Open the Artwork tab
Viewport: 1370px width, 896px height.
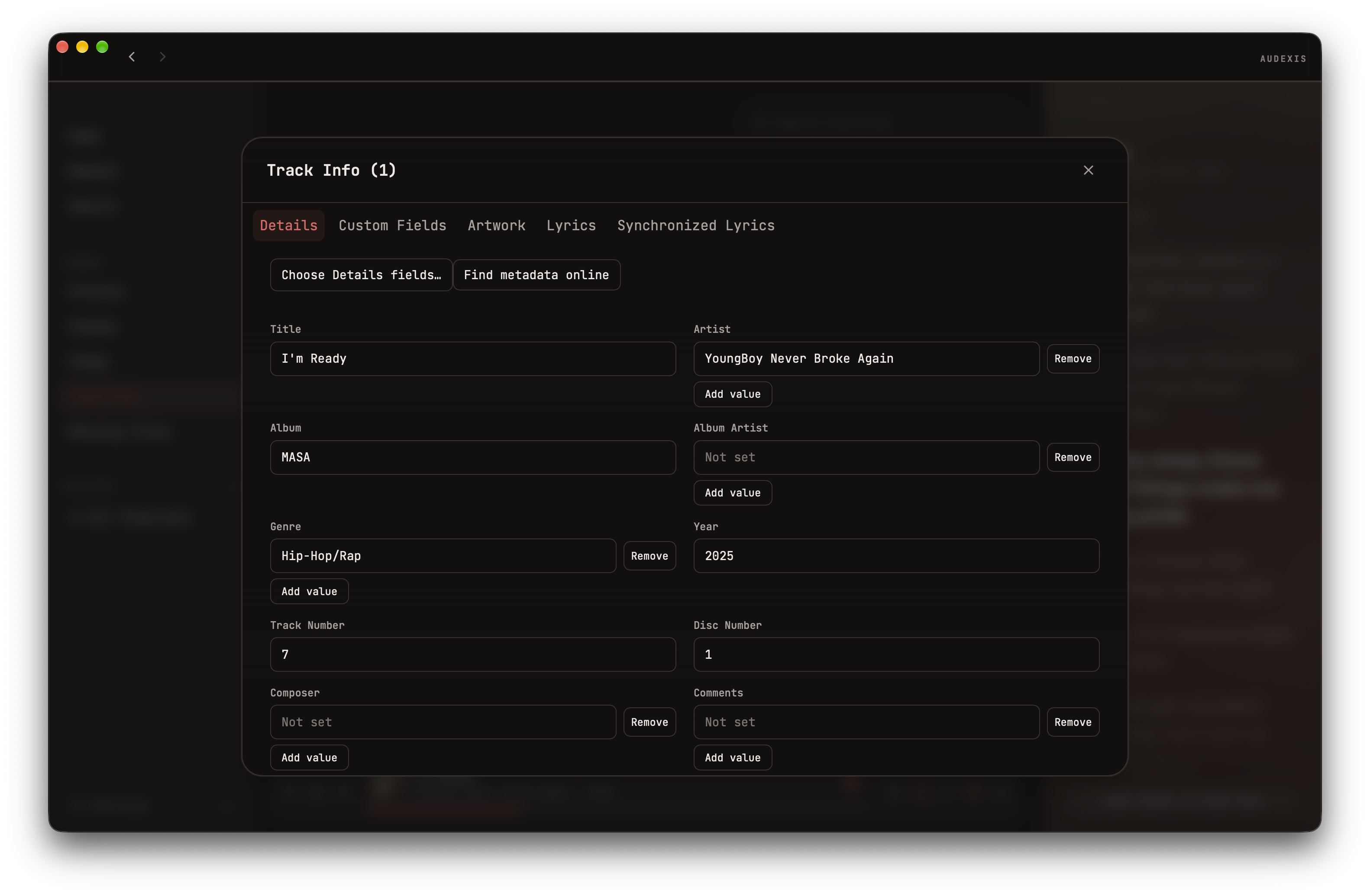pyautogui.click(x=496, y=226)
